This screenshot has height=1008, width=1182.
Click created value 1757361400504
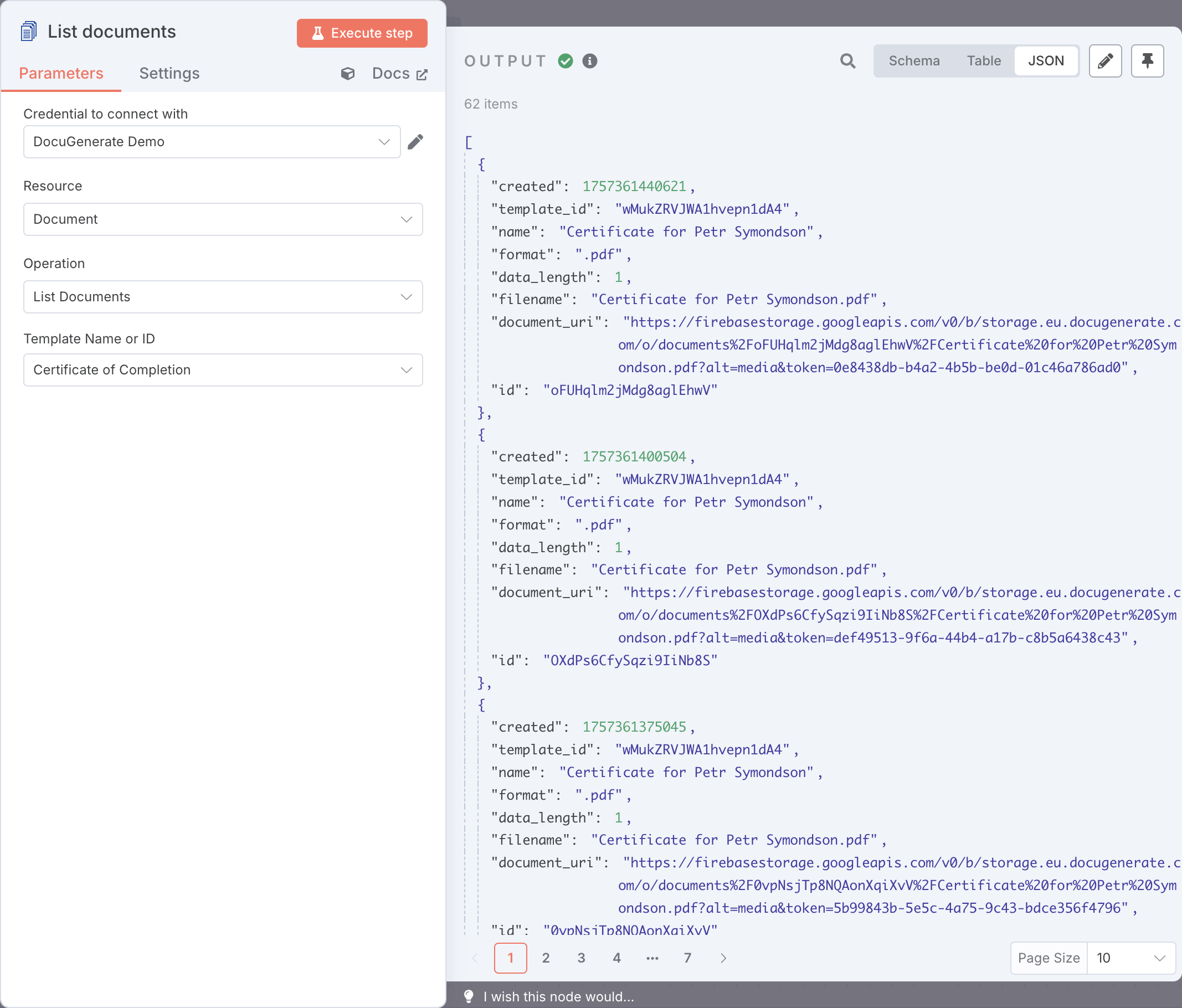click(x=634, y=457)
